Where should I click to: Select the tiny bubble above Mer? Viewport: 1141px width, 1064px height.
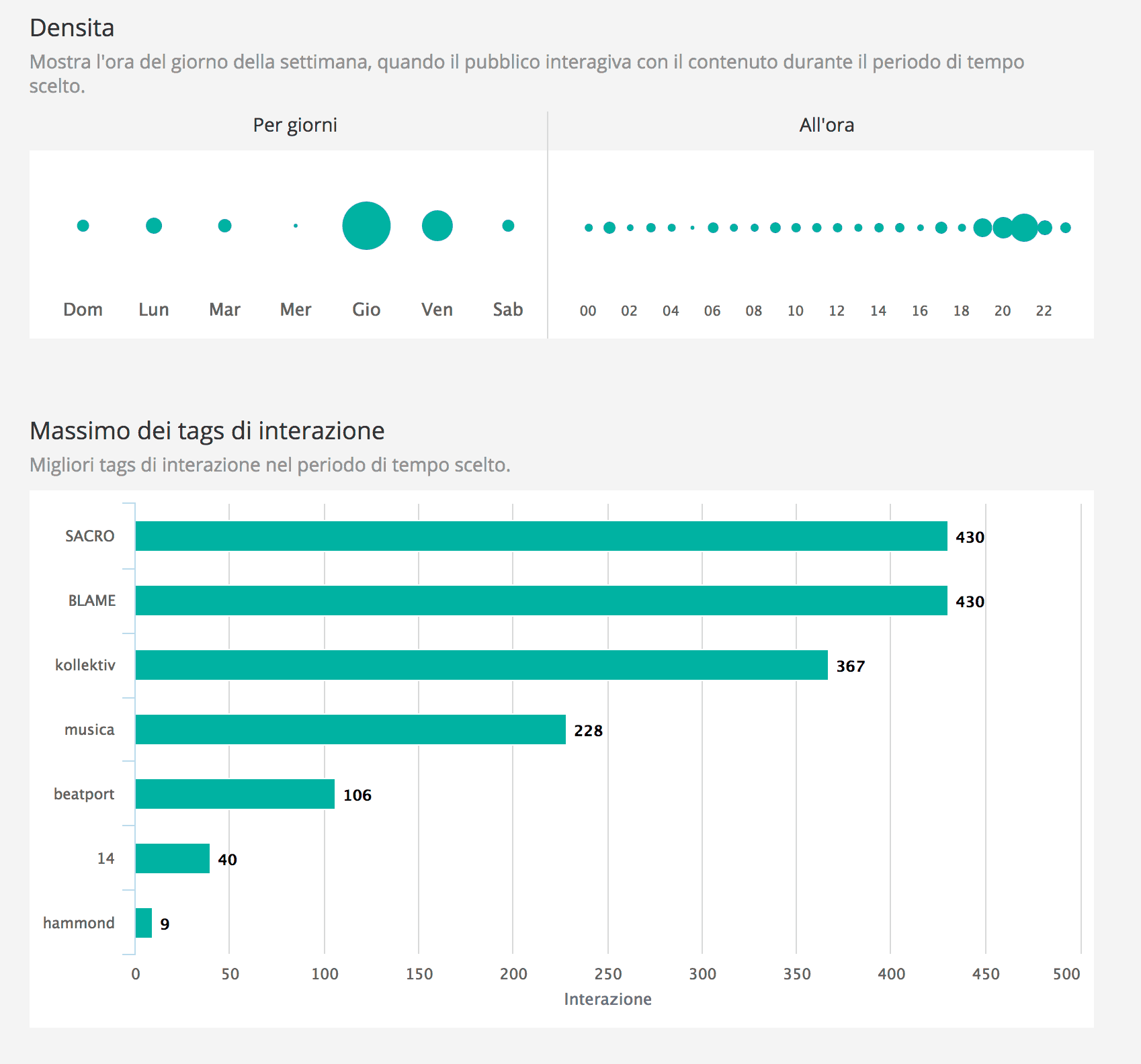295,226
